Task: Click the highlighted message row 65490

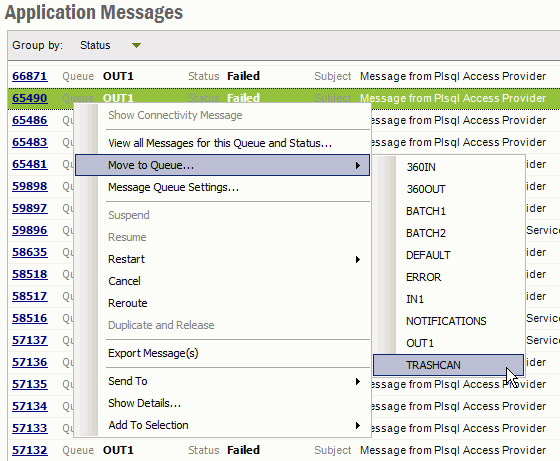Action: [x=284, y=98]
